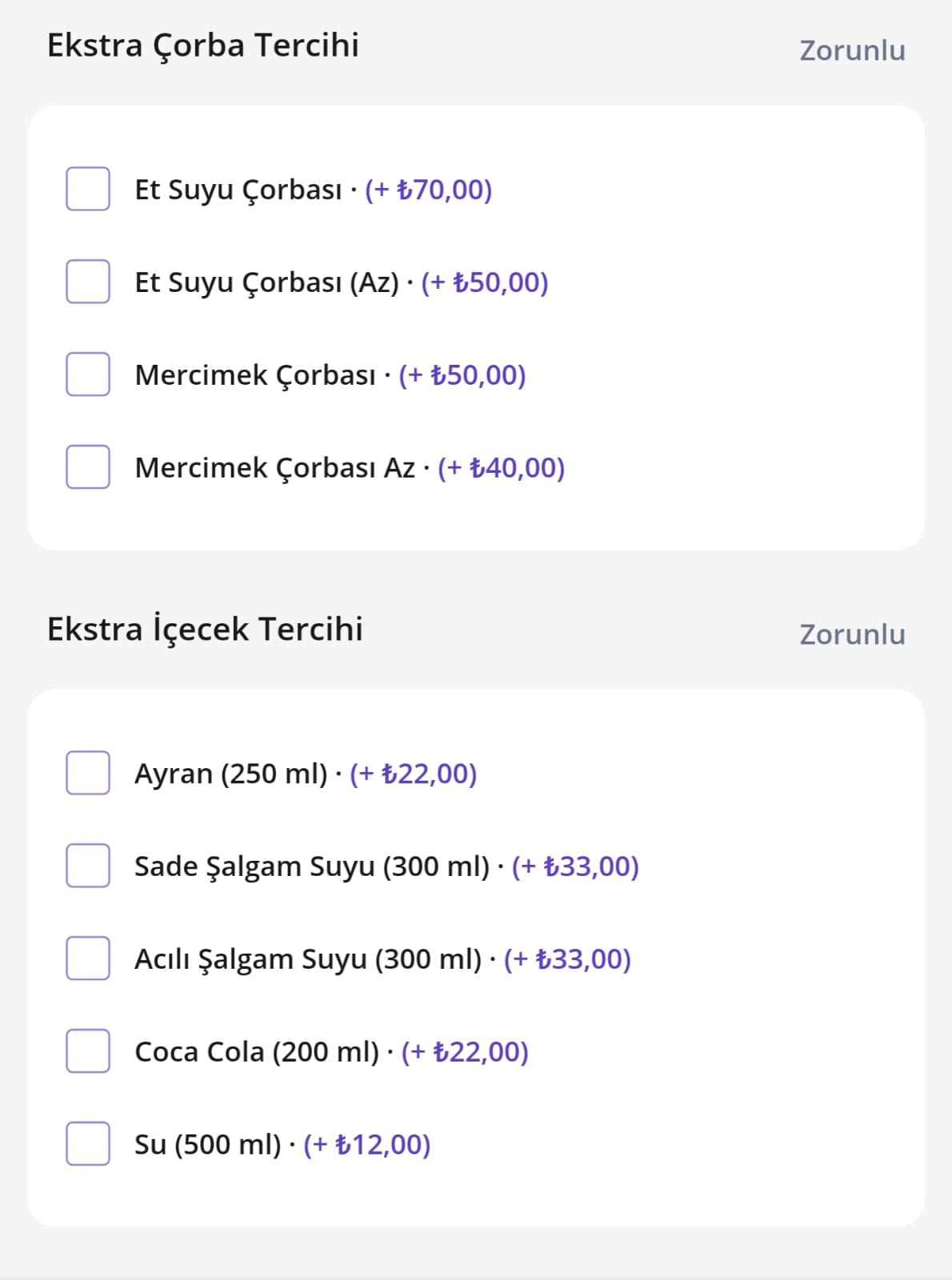Check the Coca Cola (200 ml) checkbox
Image resolution: width=952 pixels, height=1280 pixels.
(88, 1051)
